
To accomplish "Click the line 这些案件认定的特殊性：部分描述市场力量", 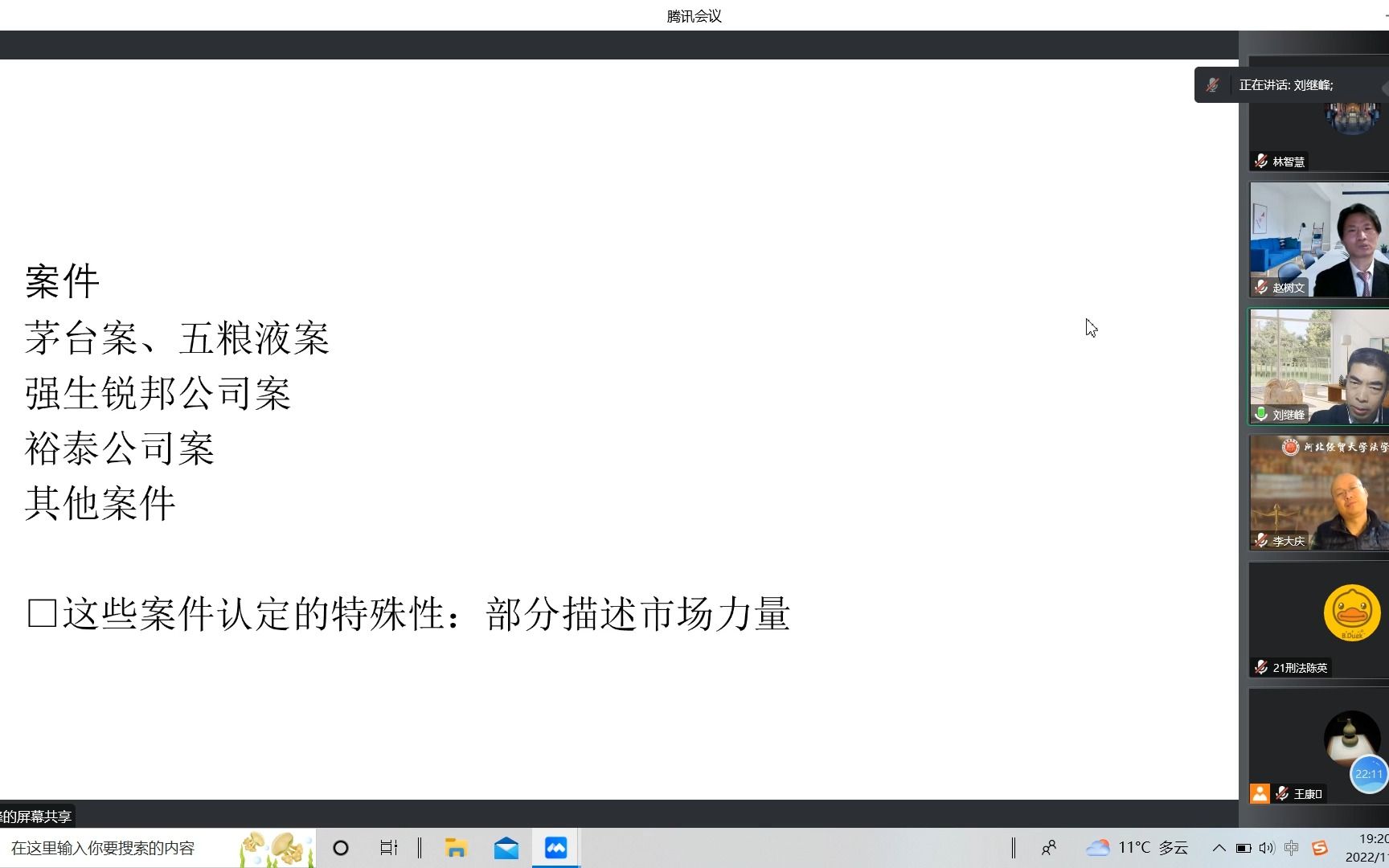I will pyautogui.click(x=408, y=614).
